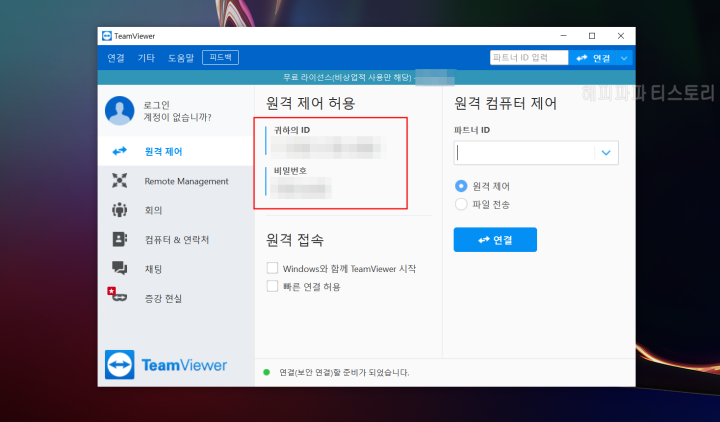Viewport: 720px width, 422px height.
Task: Click the TeamViewer title bar app icon
Action: click(107, 36)
